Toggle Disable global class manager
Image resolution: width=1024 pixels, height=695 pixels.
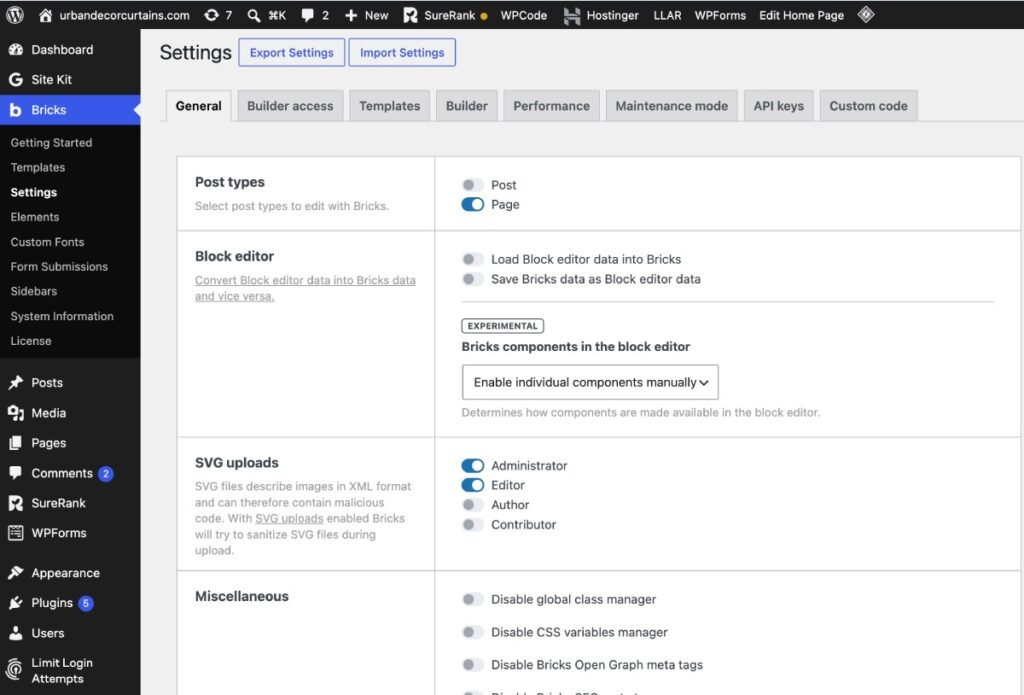tap(473, 599)
